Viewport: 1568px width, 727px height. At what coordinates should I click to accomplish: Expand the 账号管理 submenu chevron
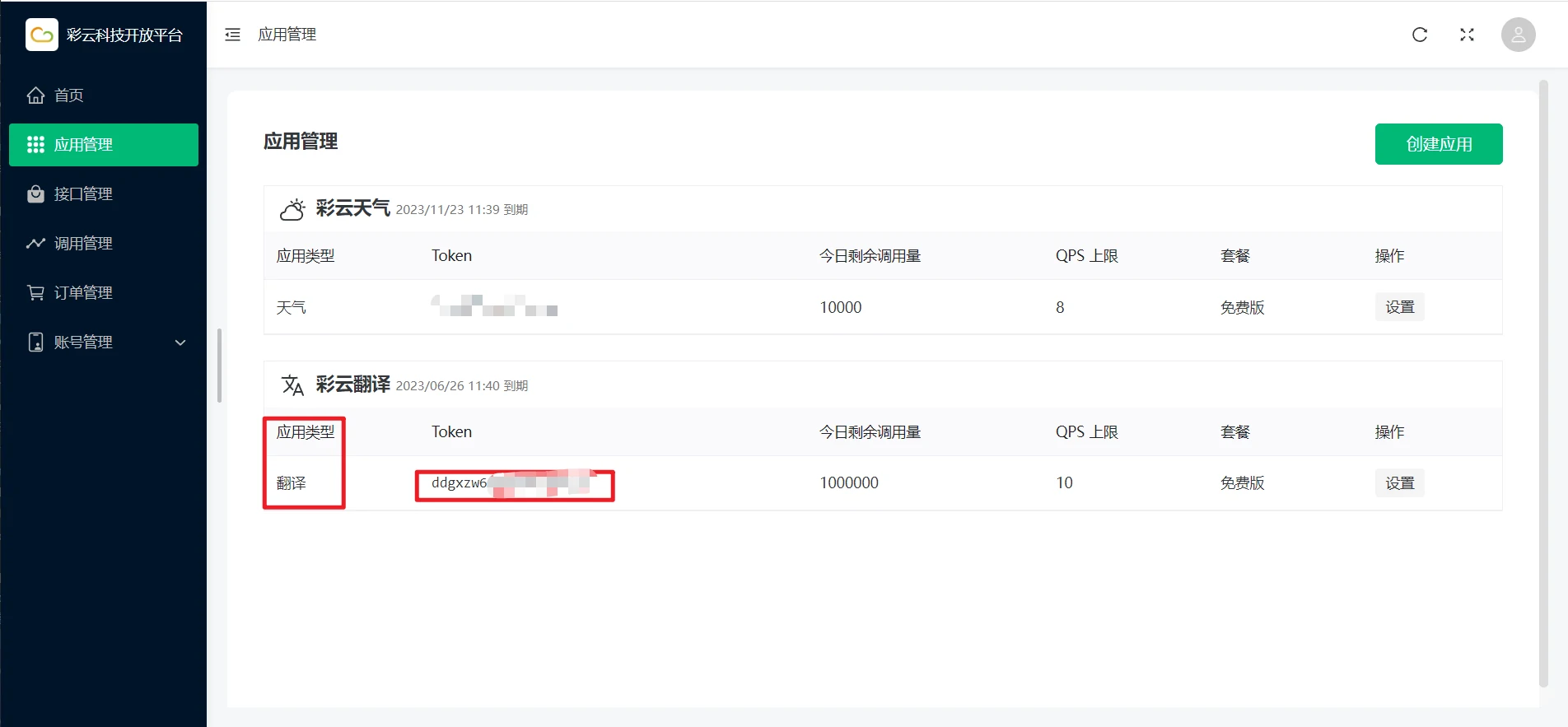coord(180,343)
